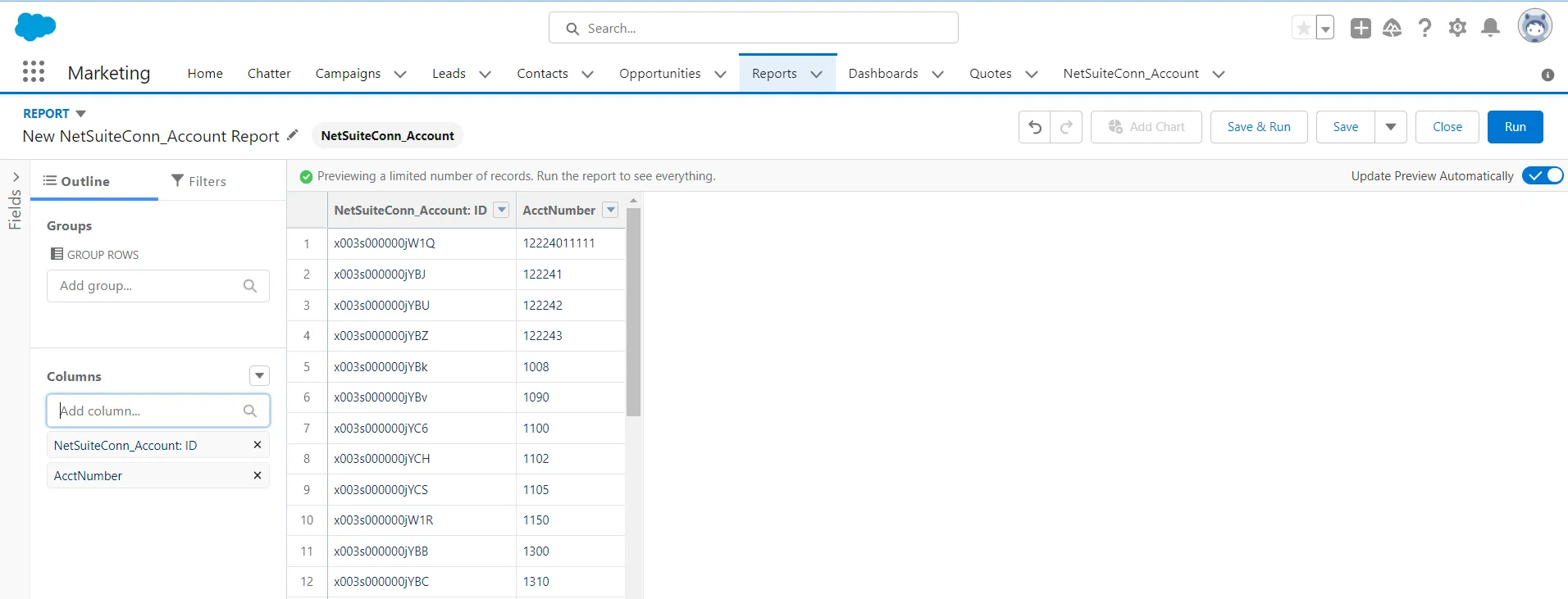Screen dimensions: 1568x599
Task: Open the Columns section dropdown menu
Action: coord(259,376)
